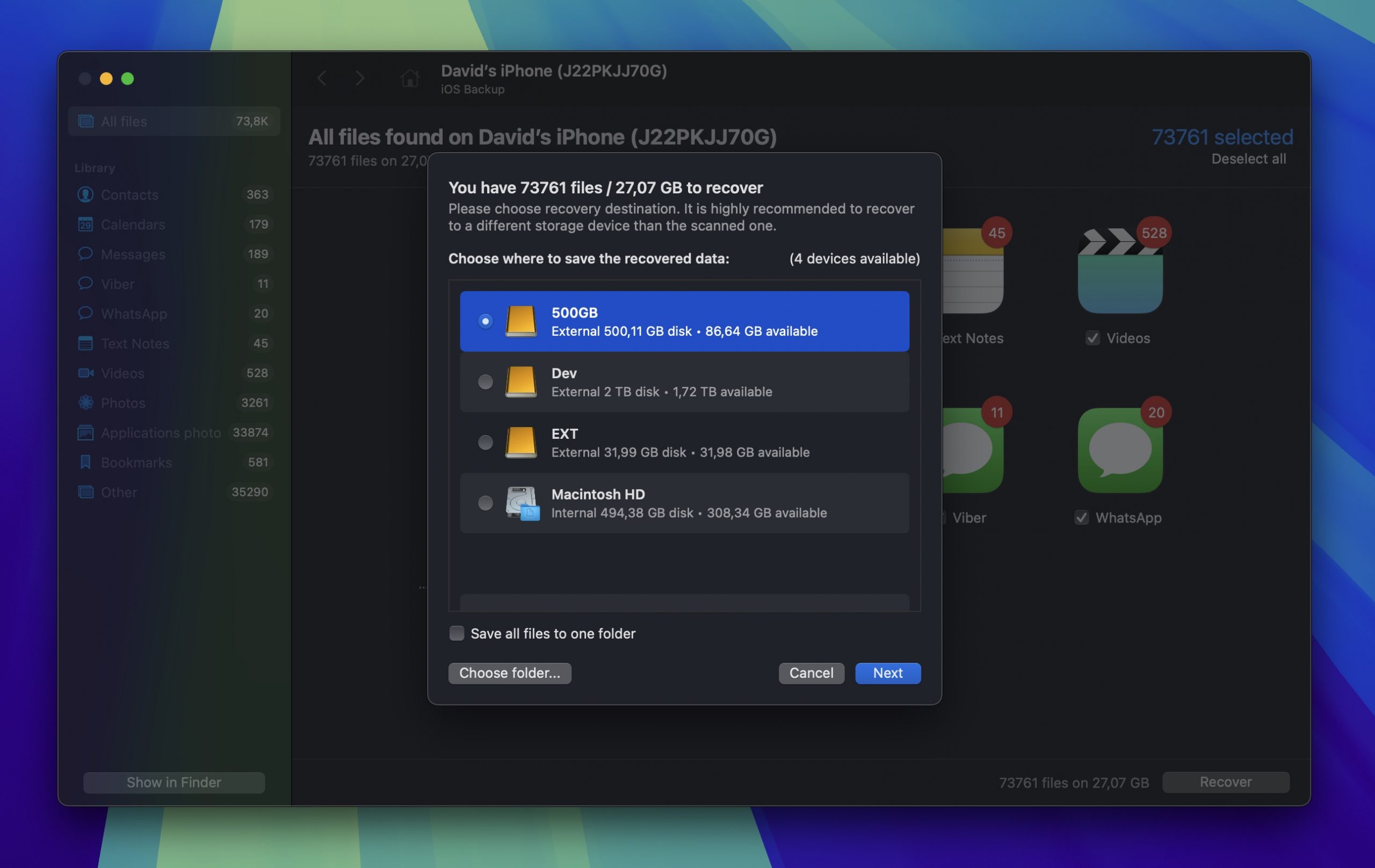1375x868 pixels.
Task: Click the Other sidebar icon
Action: pos(85,491)
